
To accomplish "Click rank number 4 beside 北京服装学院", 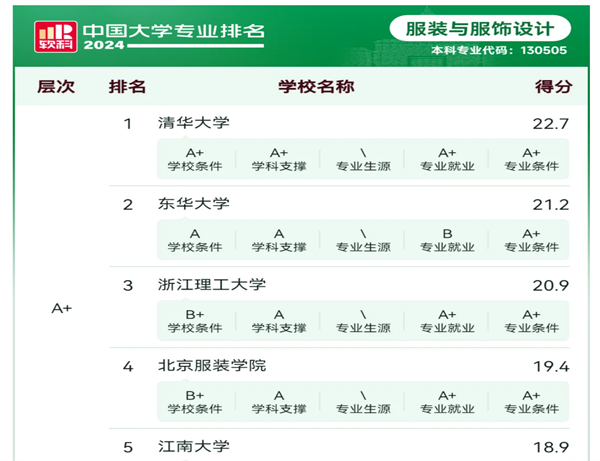I will [x=128, y=367].
